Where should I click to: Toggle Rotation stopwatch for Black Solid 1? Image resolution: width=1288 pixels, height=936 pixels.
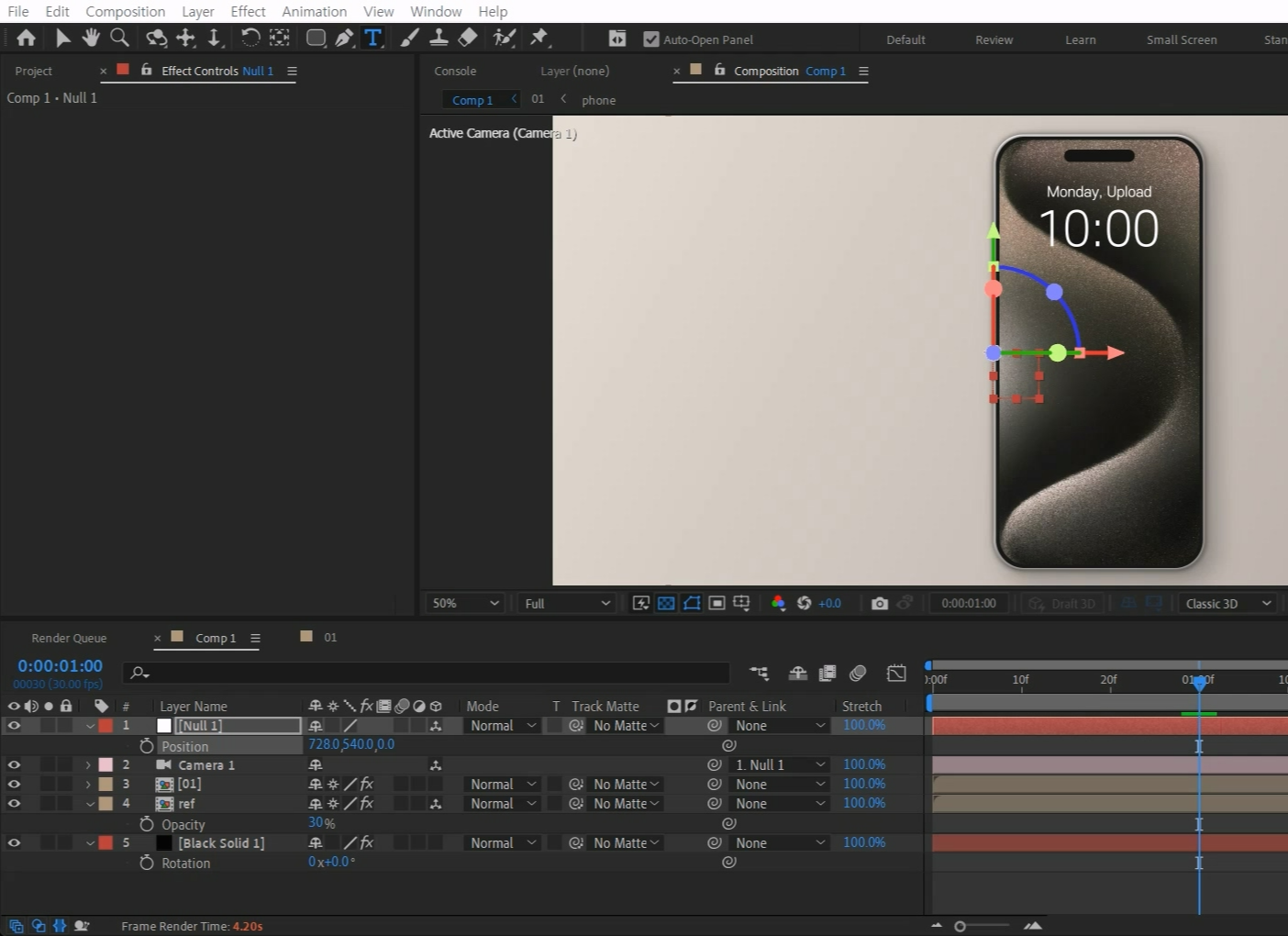coord(146,863)
